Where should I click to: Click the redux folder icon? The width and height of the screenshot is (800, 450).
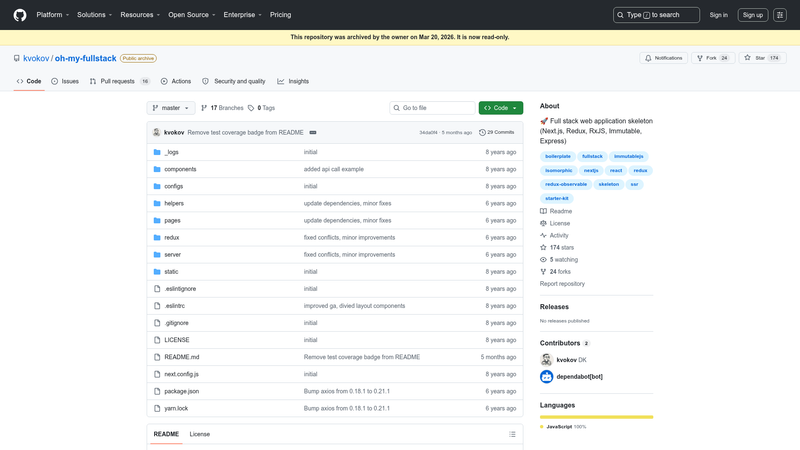tap(157, 237)
